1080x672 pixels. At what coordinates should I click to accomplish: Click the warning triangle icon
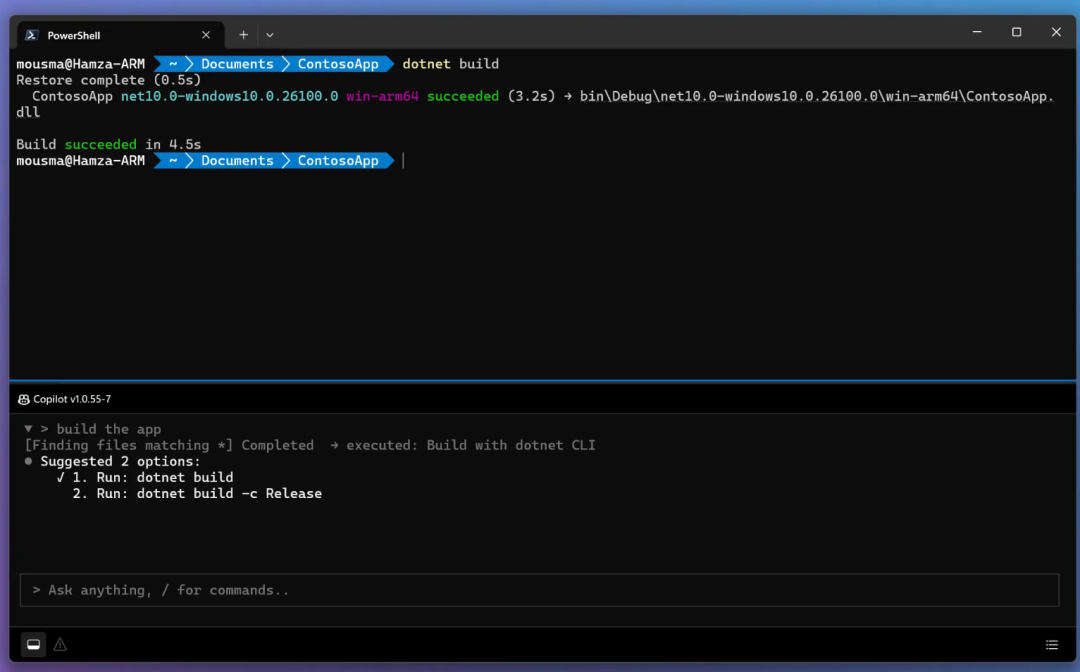[61, 644]
